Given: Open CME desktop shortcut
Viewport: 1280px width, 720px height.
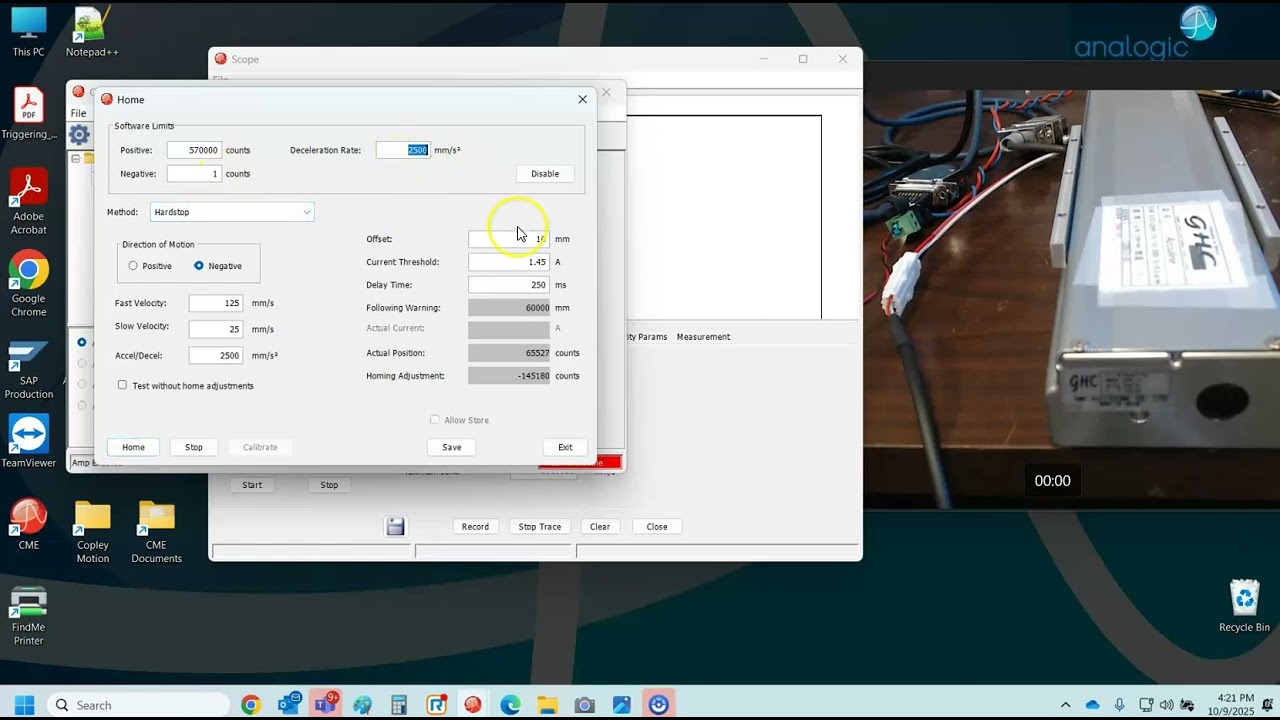Looking at the screenshot, I should pos(28,525).
